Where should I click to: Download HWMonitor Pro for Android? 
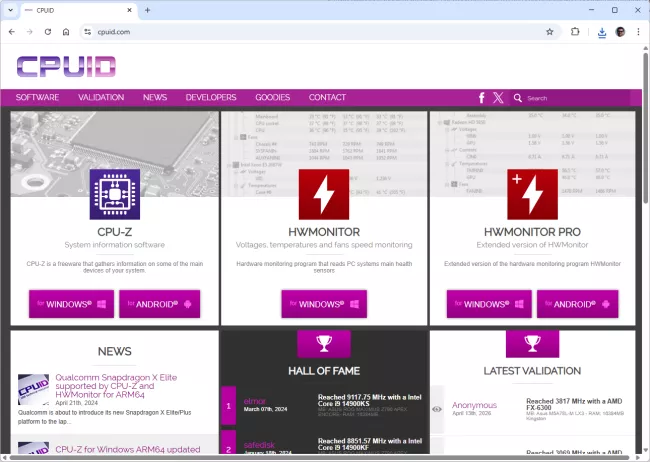pos(577,304)
